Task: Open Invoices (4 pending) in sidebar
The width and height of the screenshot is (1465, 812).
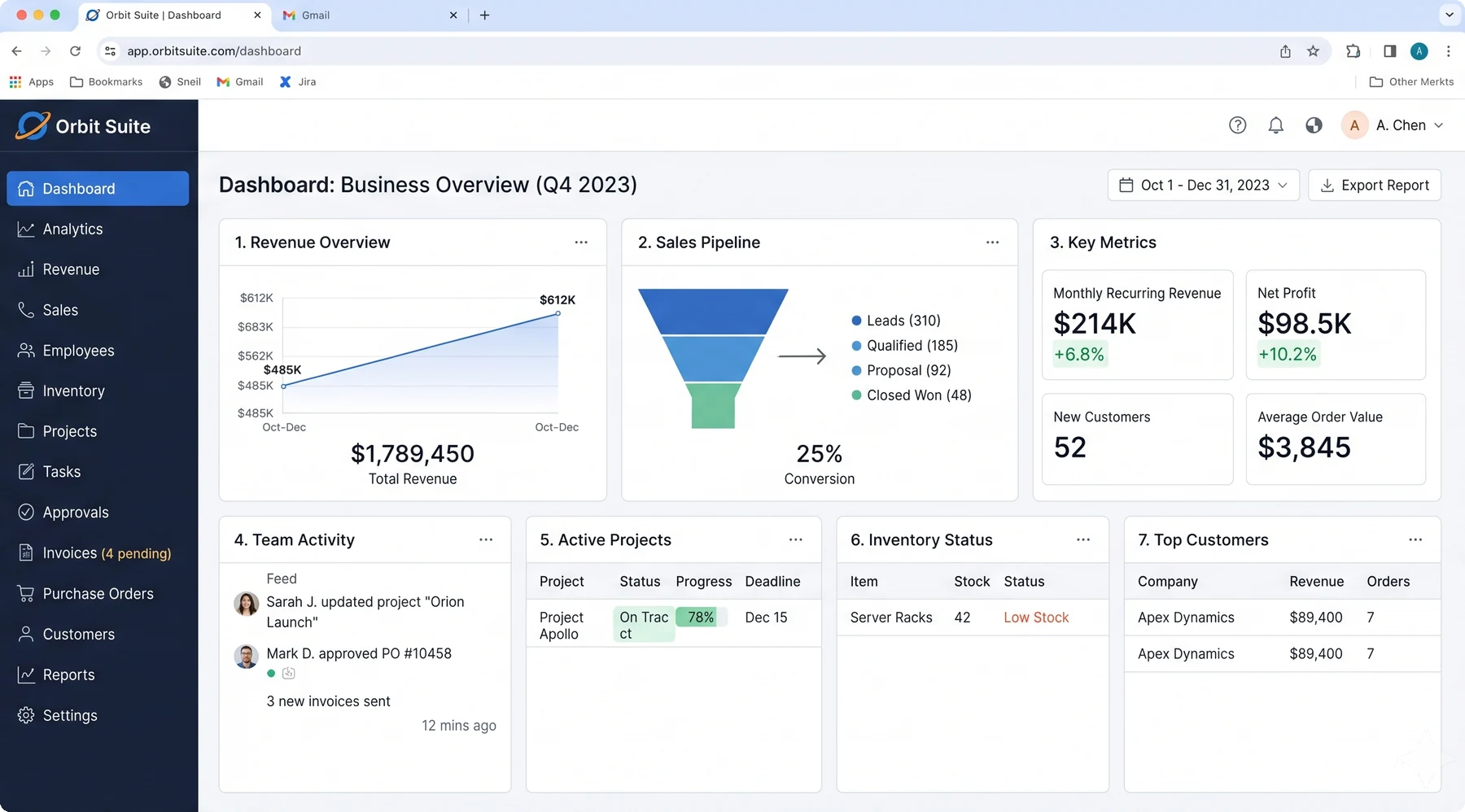Action: coord(98,553)
